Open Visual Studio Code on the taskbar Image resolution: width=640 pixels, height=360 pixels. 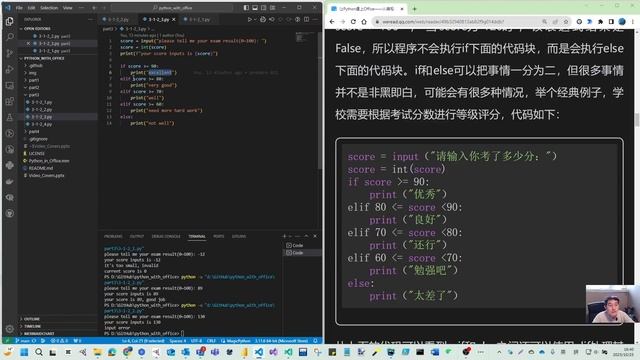(x=259, y=352)
